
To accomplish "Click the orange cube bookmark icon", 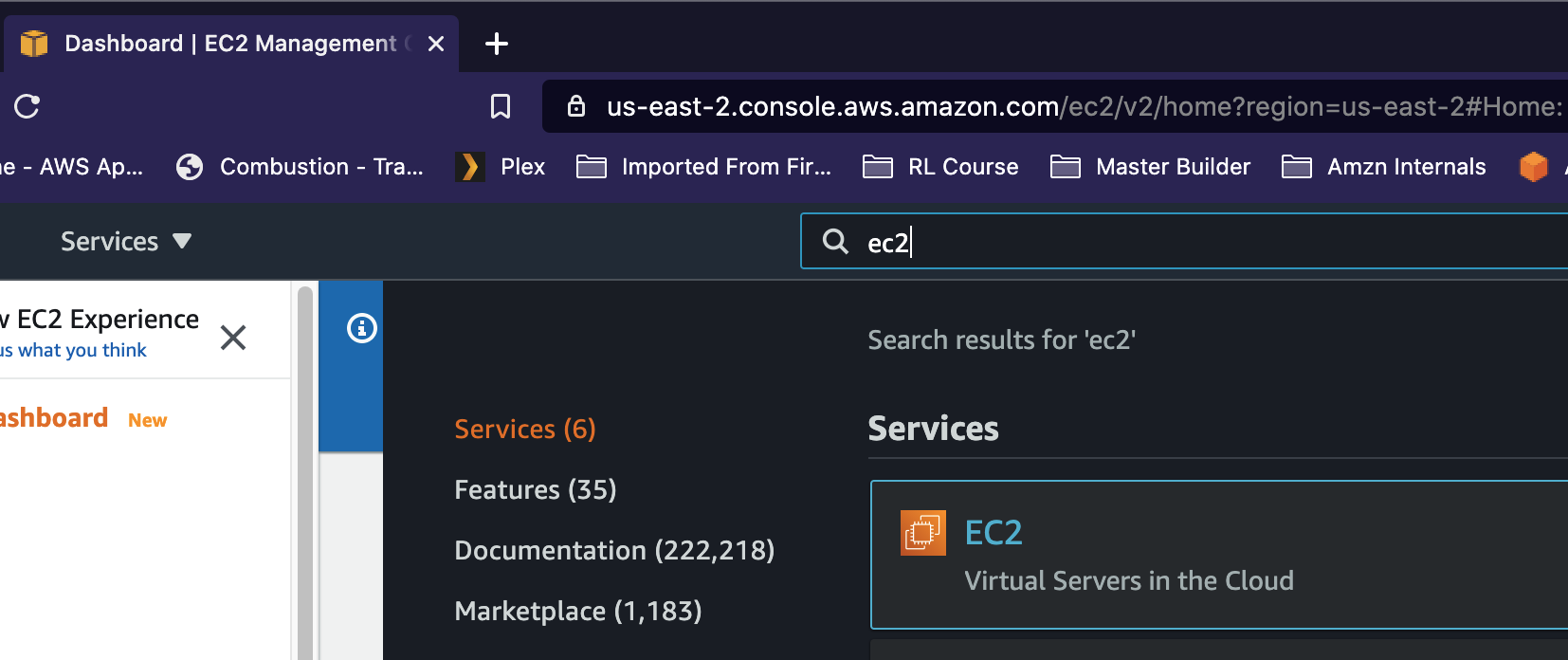I will [1533, 167].
